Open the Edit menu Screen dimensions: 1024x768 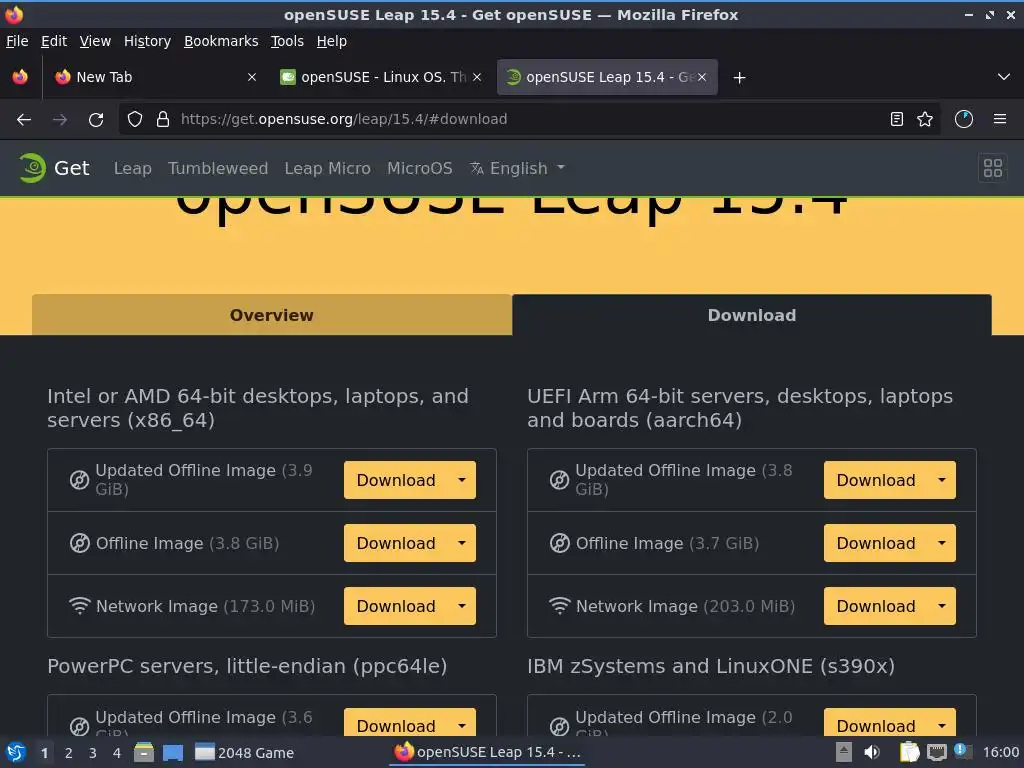tap(54, 41)
